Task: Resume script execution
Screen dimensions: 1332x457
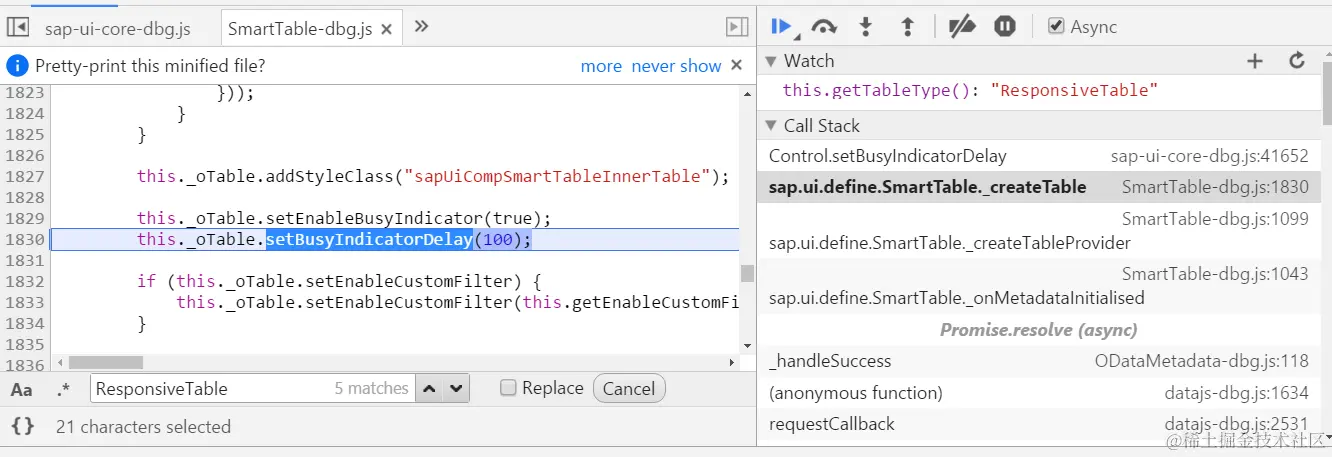Action: 782,27
